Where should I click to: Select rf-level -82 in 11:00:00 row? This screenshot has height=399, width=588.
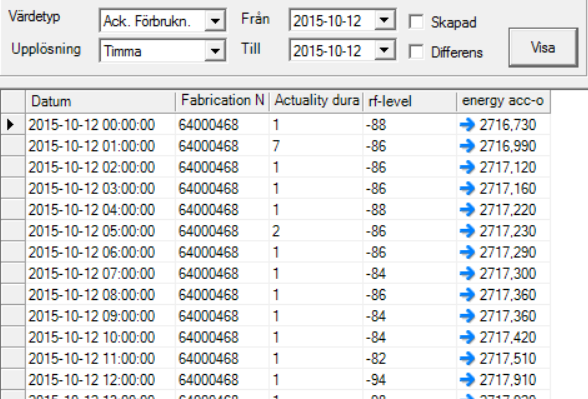(x=410, y=358)
